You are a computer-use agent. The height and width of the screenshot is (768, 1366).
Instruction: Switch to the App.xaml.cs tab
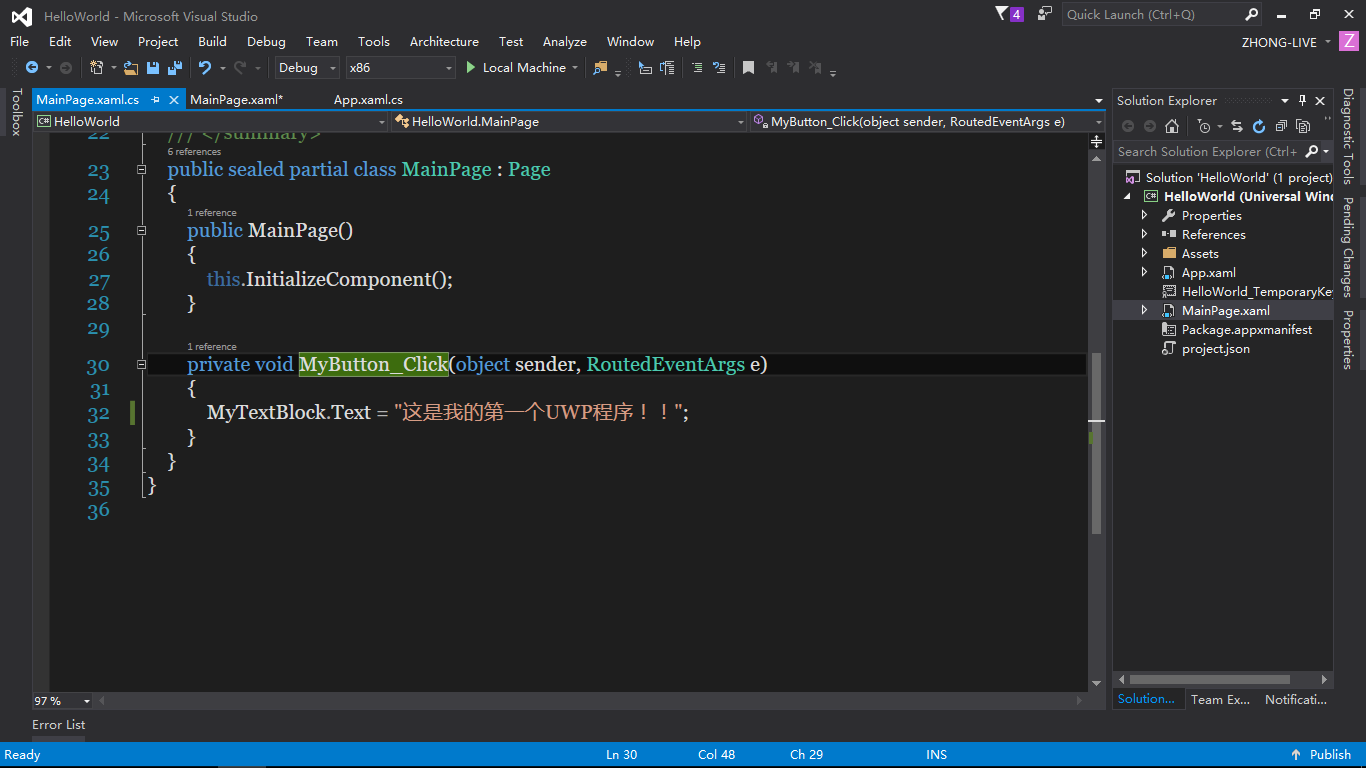click(x=368, y=100)
